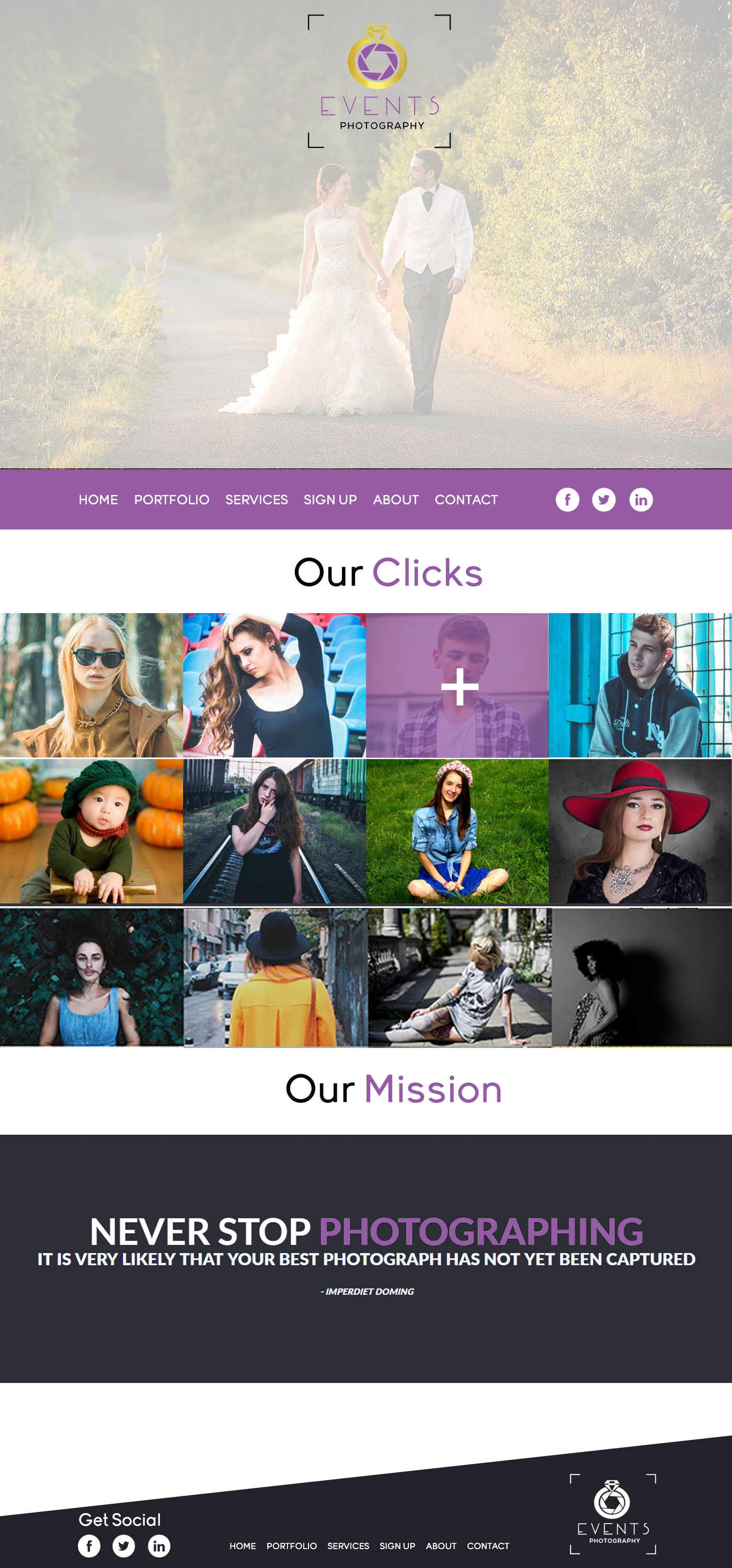Viewport: 732px width, 1568px height.
Task: Click the LinkedIn icon in purple navbar
Action: 641,500
